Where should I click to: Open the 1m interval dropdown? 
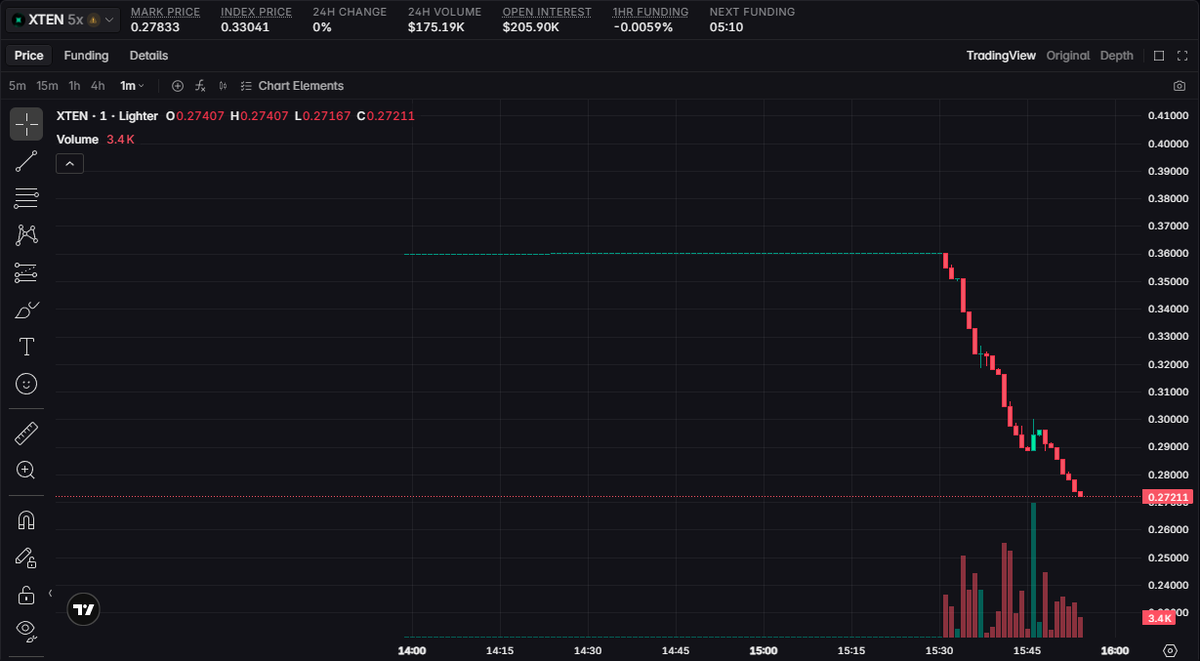click(x=132, y=86)
